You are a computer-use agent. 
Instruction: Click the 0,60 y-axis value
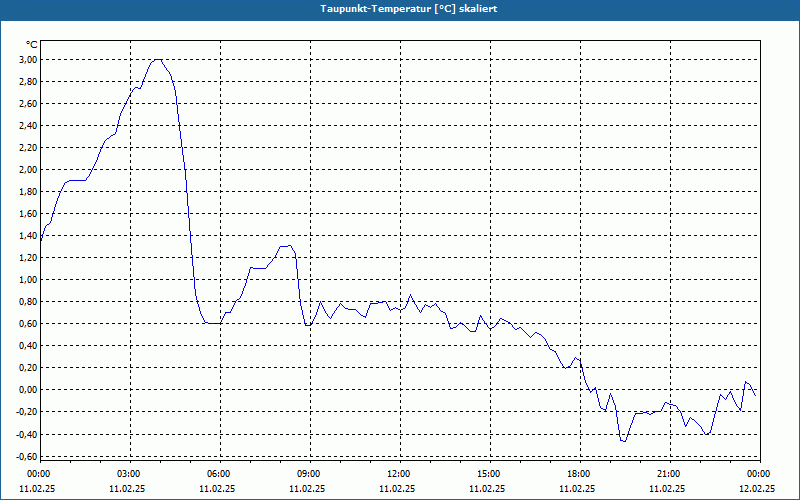coord(28,323)
